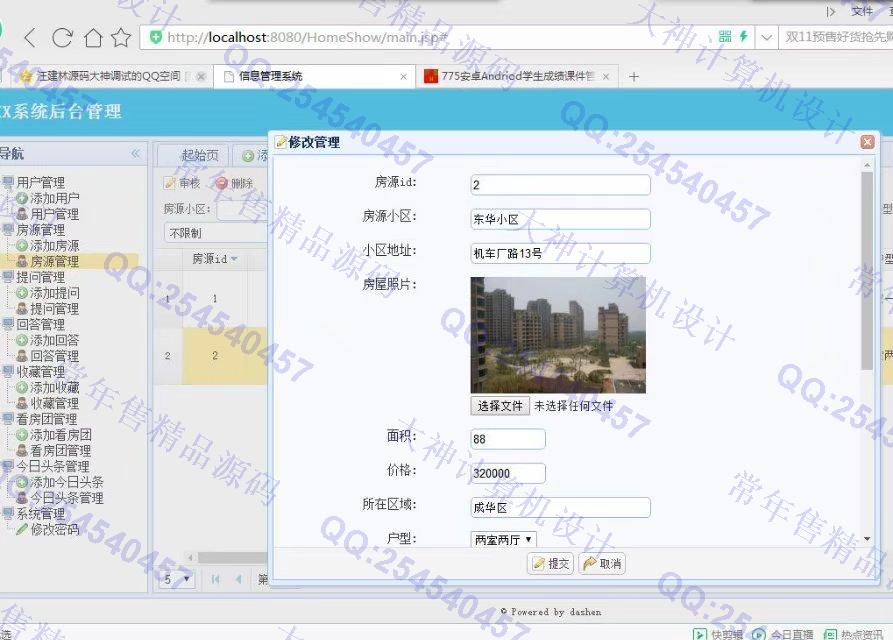893x640 pixels.
Task: Reload the page with the refresh icon
Action: [62, 38]
